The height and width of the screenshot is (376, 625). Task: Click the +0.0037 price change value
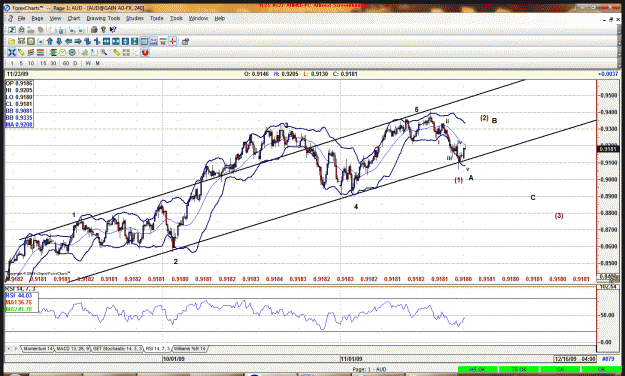point(608,74)
